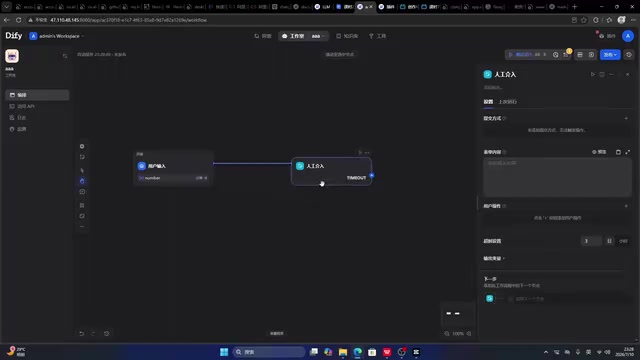The height and width of the screenshot is (360, 640).
Task: Open the environment variables icon
Action: coord(580,55)
